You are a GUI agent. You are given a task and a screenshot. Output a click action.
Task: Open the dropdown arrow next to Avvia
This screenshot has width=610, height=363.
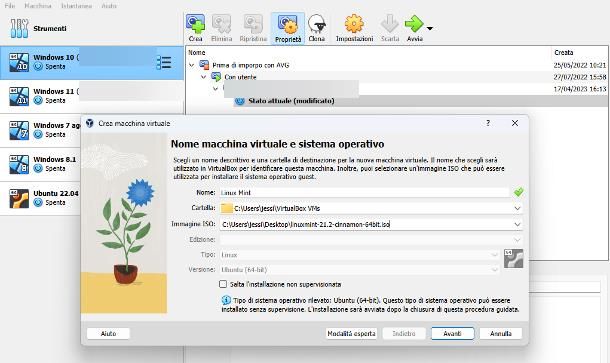coord(430,28)
